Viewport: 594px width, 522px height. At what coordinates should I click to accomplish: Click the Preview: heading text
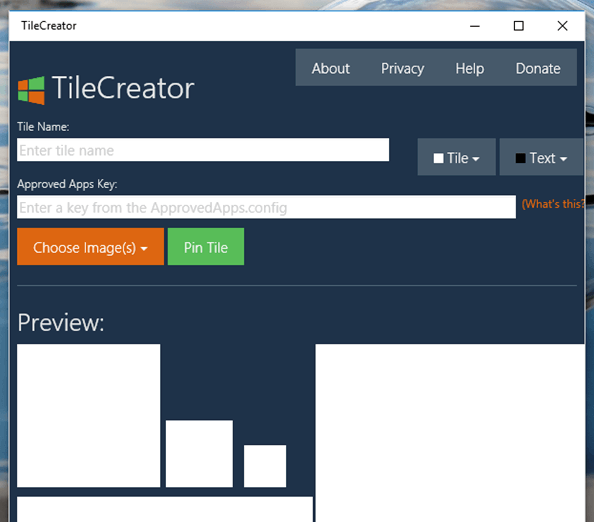pos(61,323)
